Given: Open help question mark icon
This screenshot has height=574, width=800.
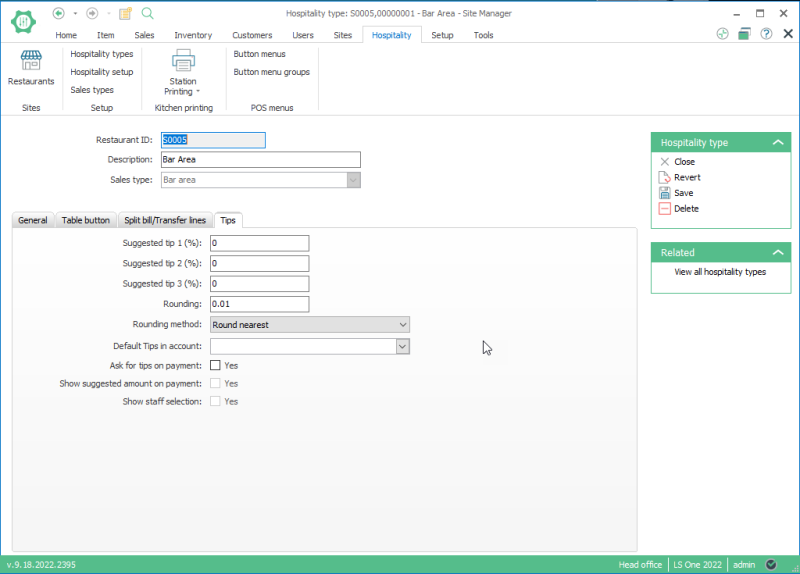Looking at the screenshot, I should (766, 34).
